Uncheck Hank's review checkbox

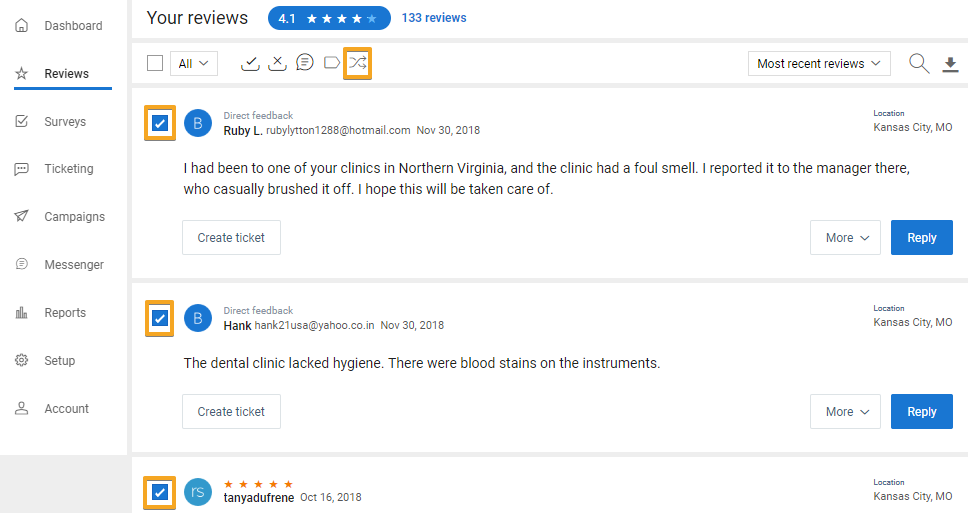pos(160,318)
